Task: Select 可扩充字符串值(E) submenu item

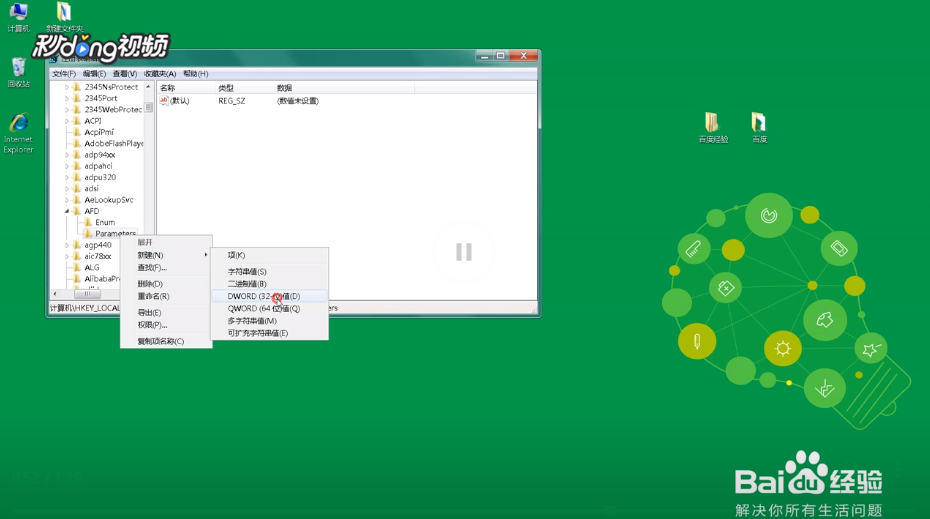Action: click(269, 333)
